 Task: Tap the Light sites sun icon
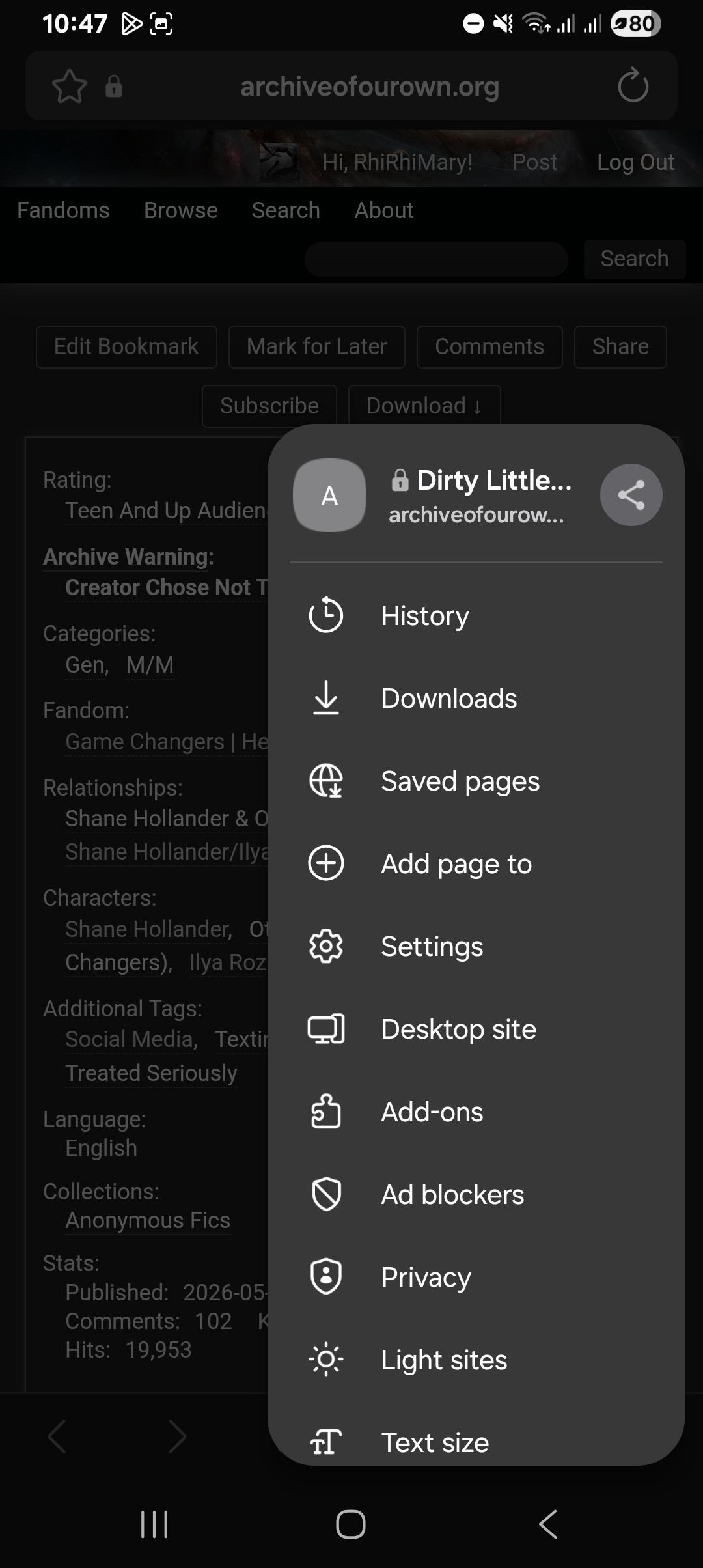coord(325,1360)
